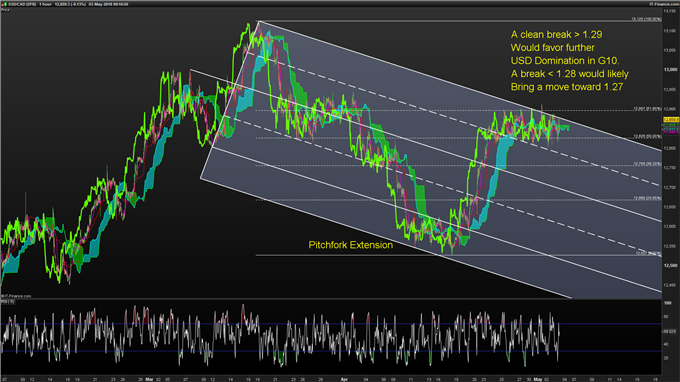Click the USD/CAD (DFB) instrument title
Viewport: 680px width, 382px height.
click(22, 4)
